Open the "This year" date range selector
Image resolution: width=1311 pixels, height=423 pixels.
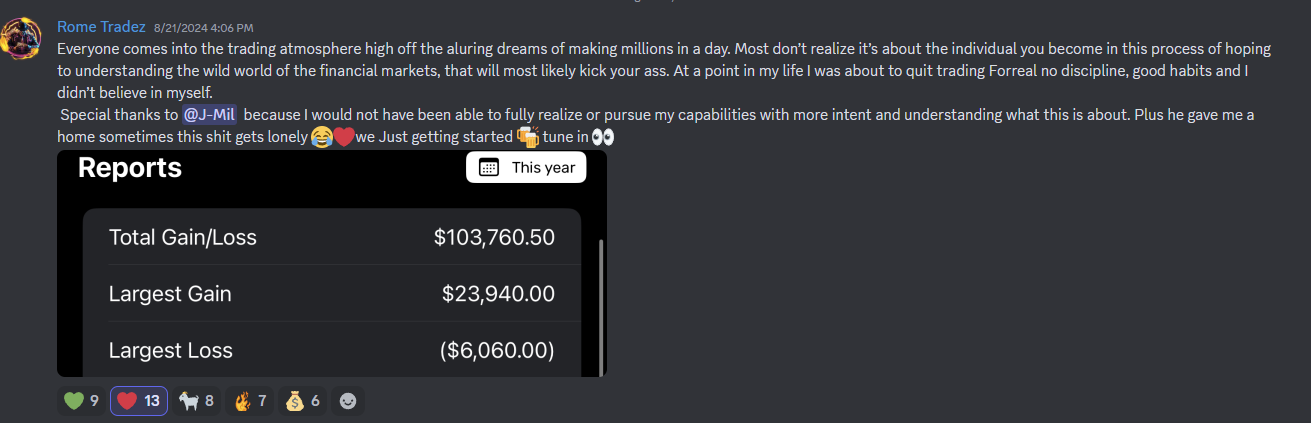(x=526, y=168)
